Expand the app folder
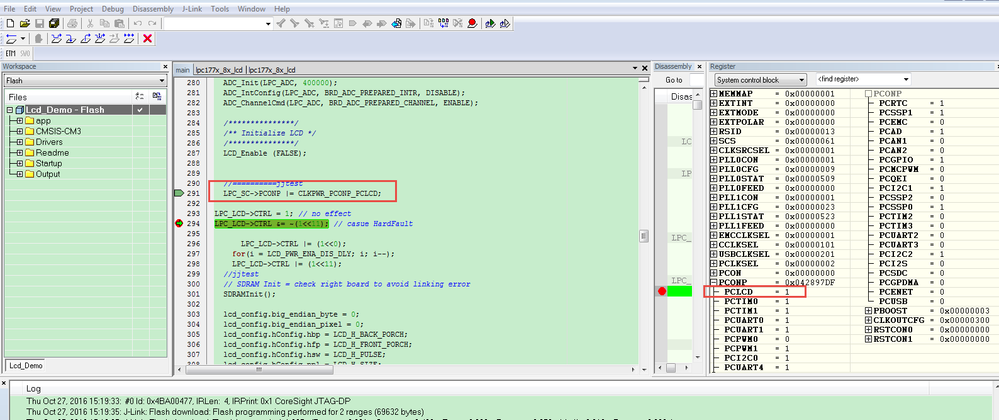 click(20, 120)
